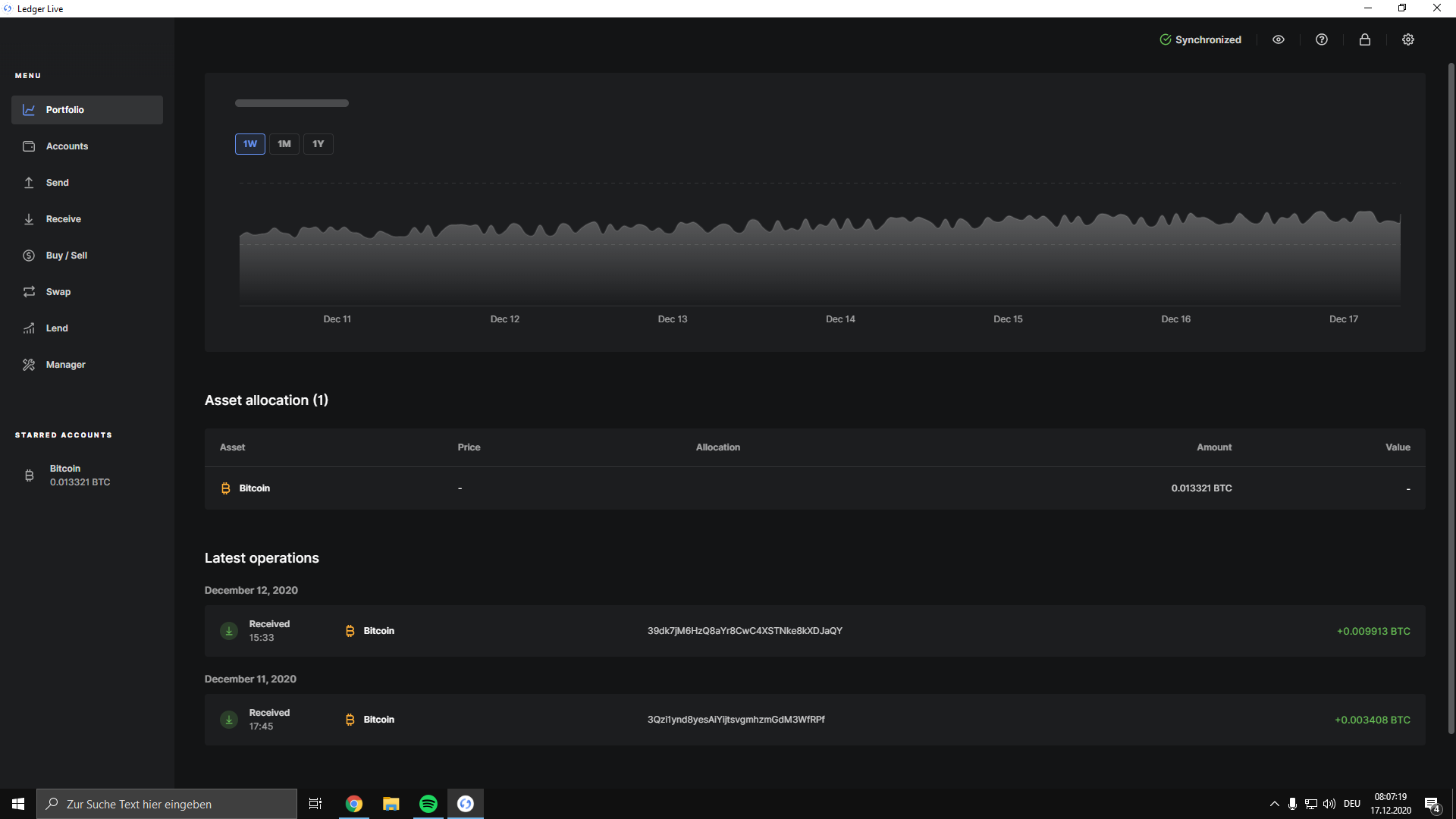Click the Send arrow icon in the menu
This screenshot has width=1456, height=819.
click(x=29, y=183)
